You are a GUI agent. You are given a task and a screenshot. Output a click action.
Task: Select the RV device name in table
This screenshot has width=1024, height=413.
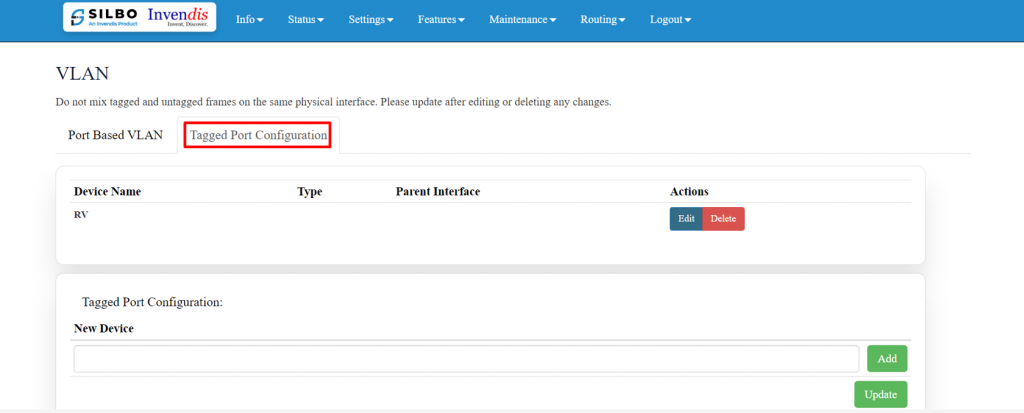pyautogui.click(x=80, y=214)
